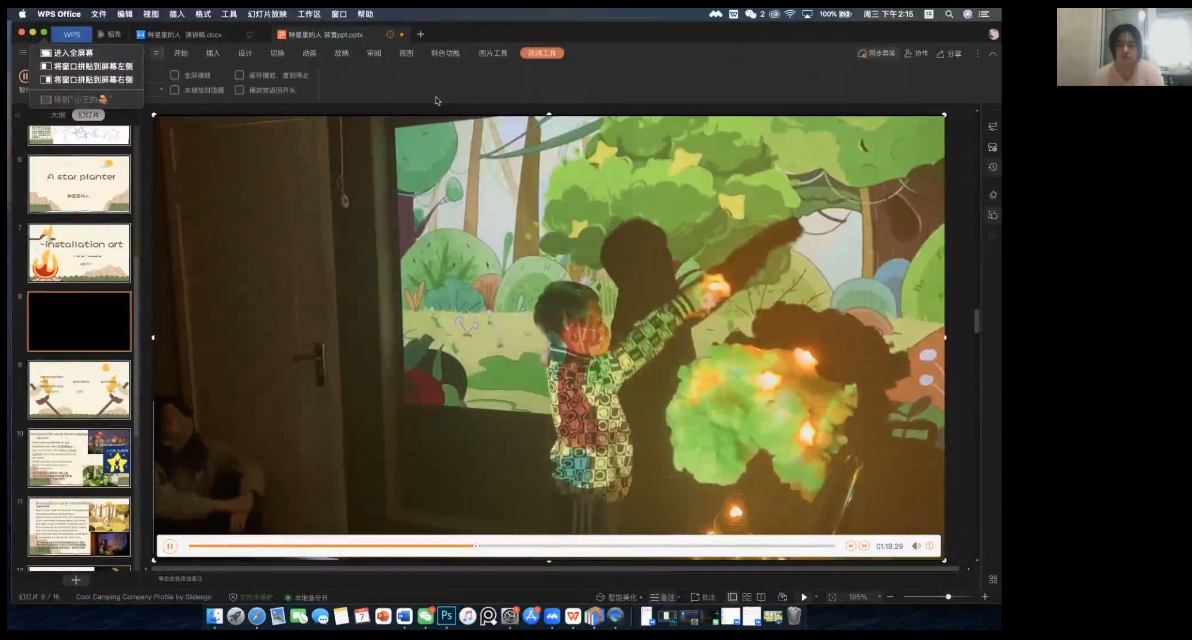The image size is (1192, 640).
Task: Select slide 9 thumbnail with axes
Action: 79,389
